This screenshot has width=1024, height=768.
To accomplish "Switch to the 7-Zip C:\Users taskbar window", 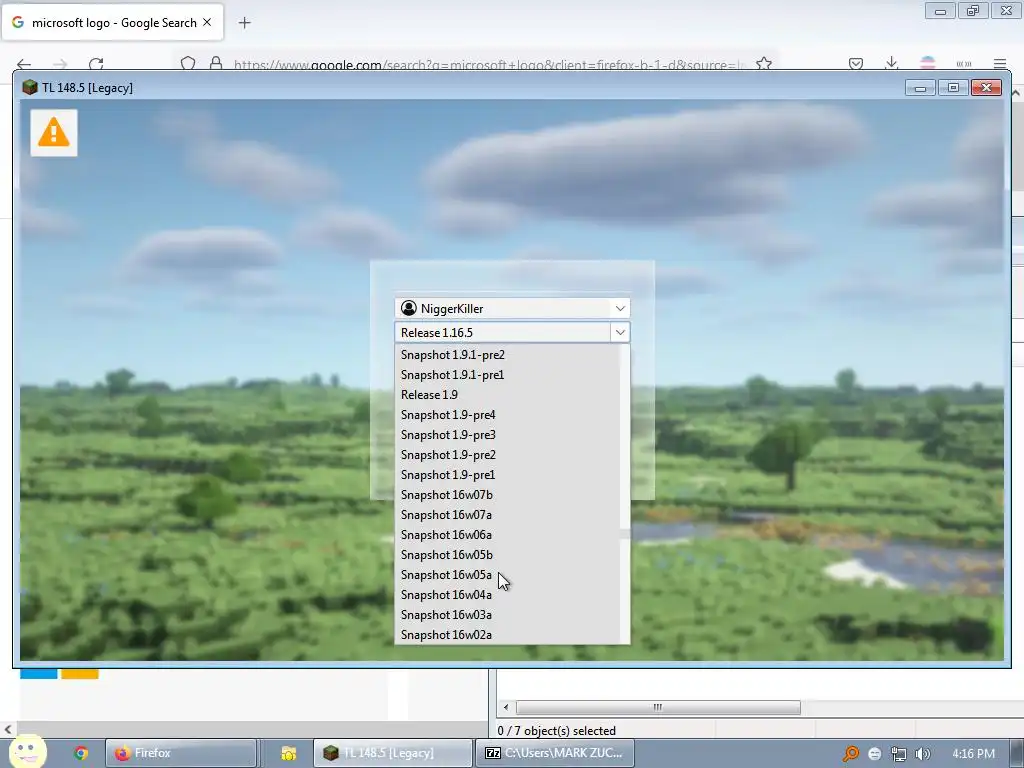I will (x=554, y=753).
